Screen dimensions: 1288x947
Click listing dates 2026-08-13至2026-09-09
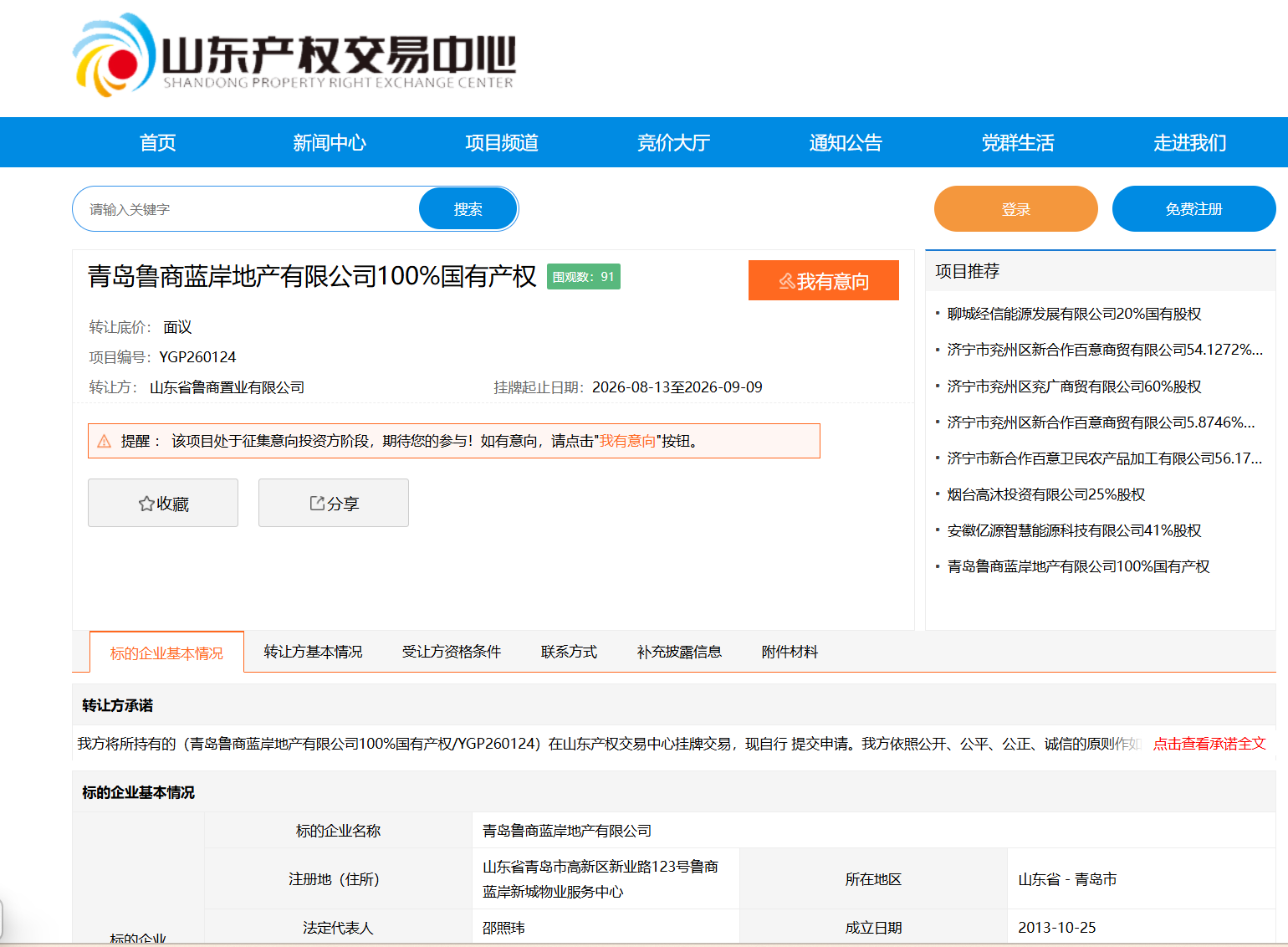point(677,387)
